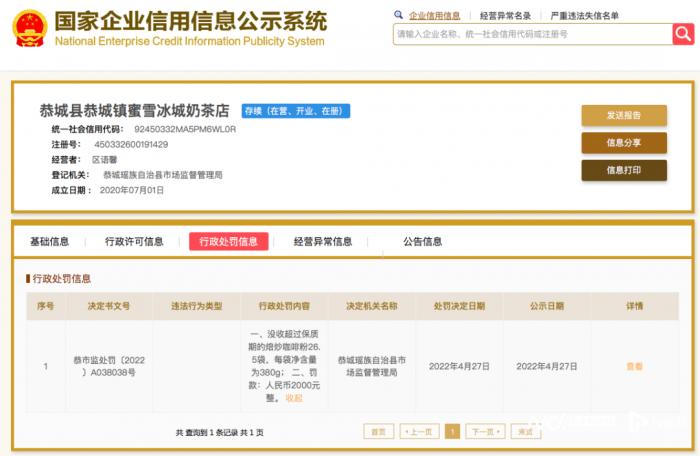Open the 经营异常信息 tab
700x456 pixels.
pos(323,242)
